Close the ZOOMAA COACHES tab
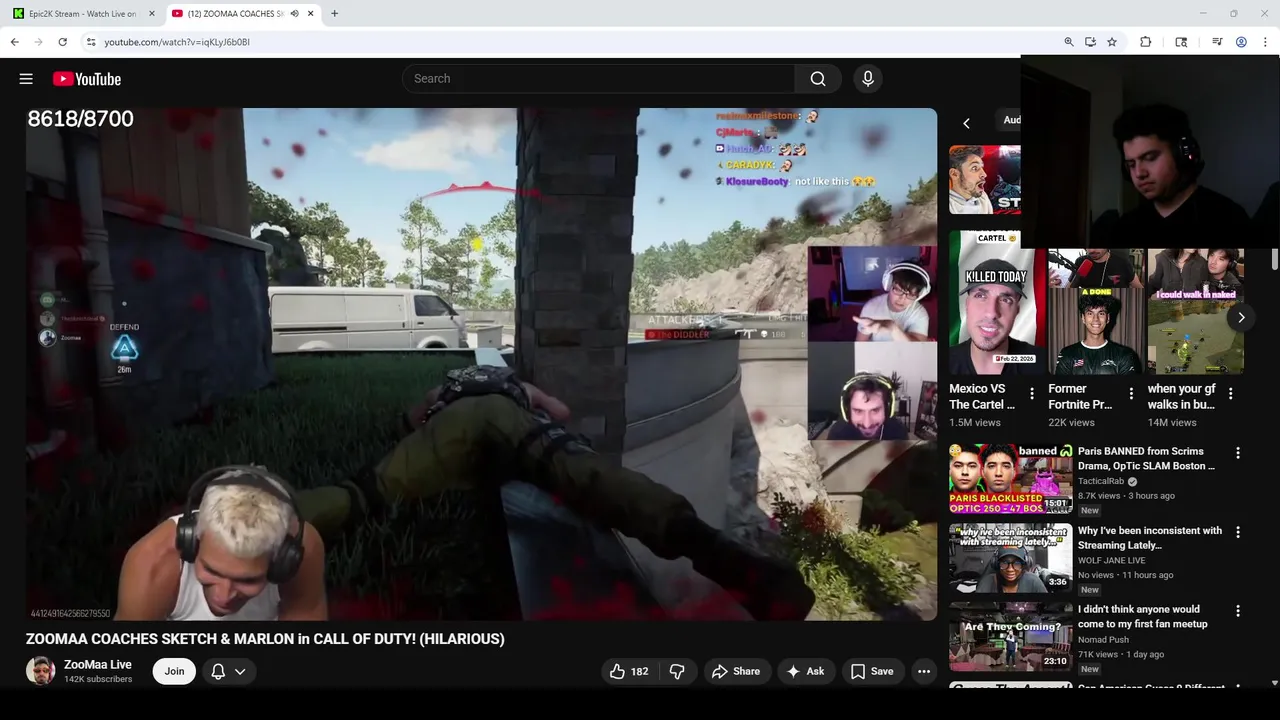This screenshot has height=720, width=1280. (311, 14)
